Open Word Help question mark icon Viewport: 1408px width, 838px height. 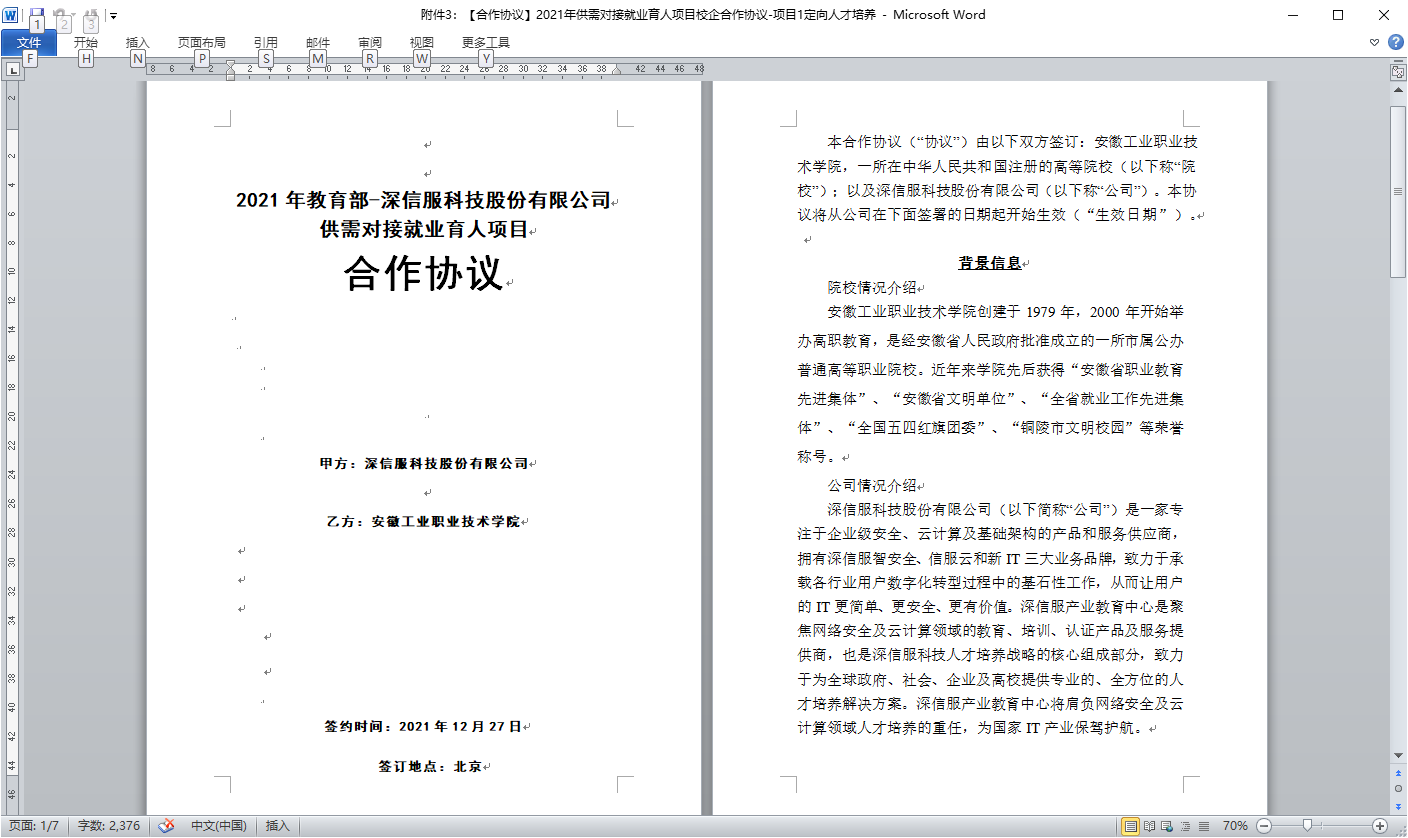click(x=1396, y=42)
